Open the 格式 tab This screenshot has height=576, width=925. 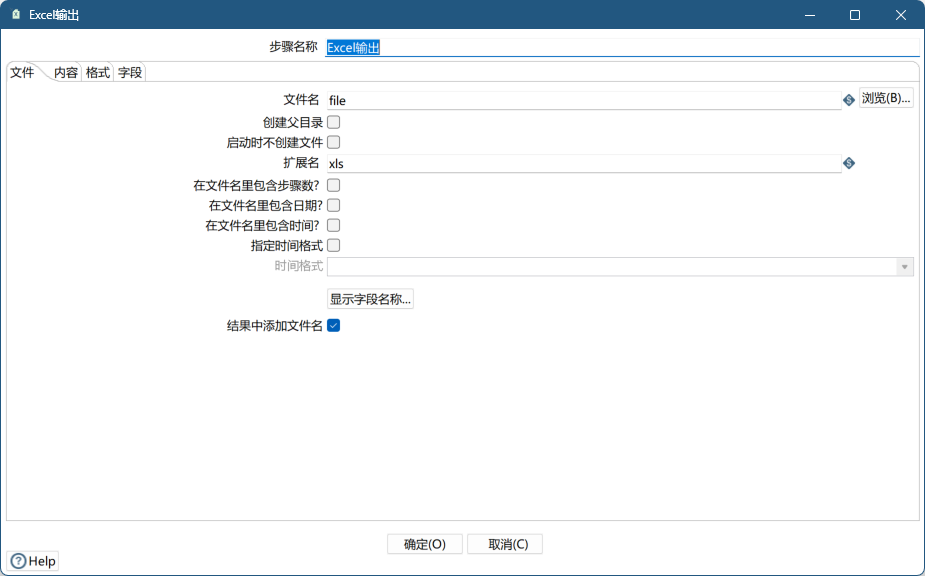(x=96, y=72)
